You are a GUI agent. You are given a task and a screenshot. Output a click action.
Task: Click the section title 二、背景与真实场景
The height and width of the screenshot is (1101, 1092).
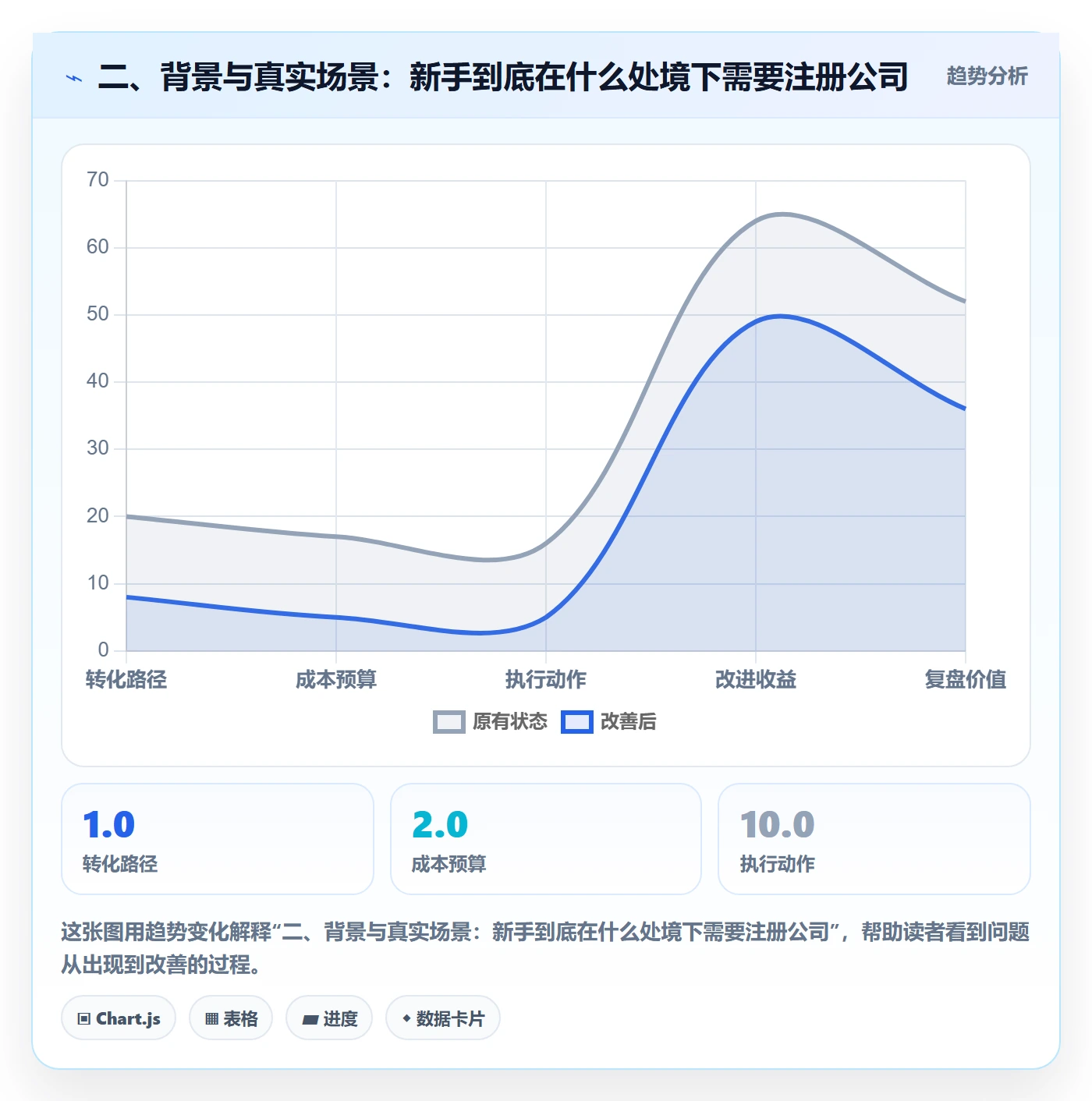[503, 77]
